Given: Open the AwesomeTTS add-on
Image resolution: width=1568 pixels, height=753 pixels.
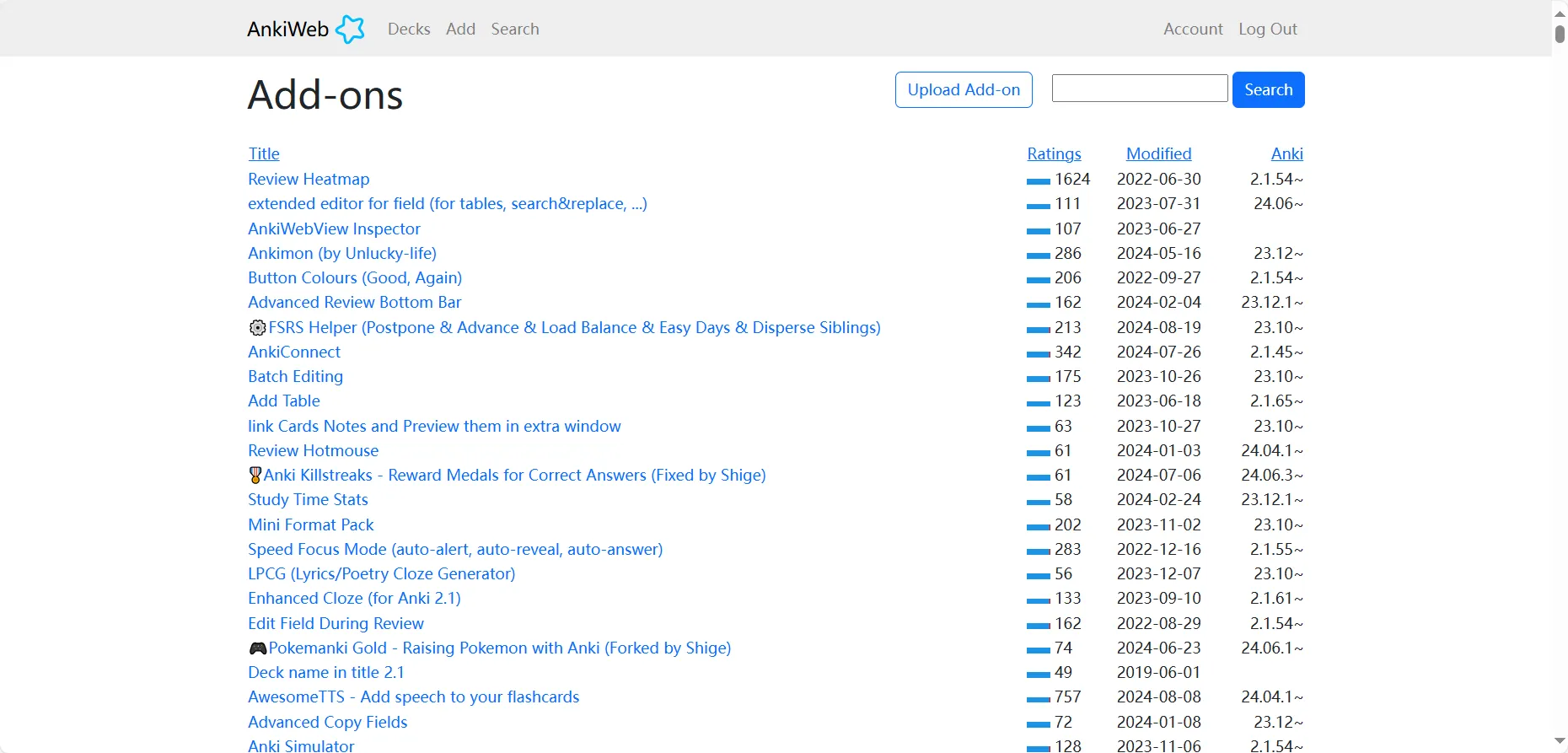Looking at the screenshot, I should pos(413,697).
